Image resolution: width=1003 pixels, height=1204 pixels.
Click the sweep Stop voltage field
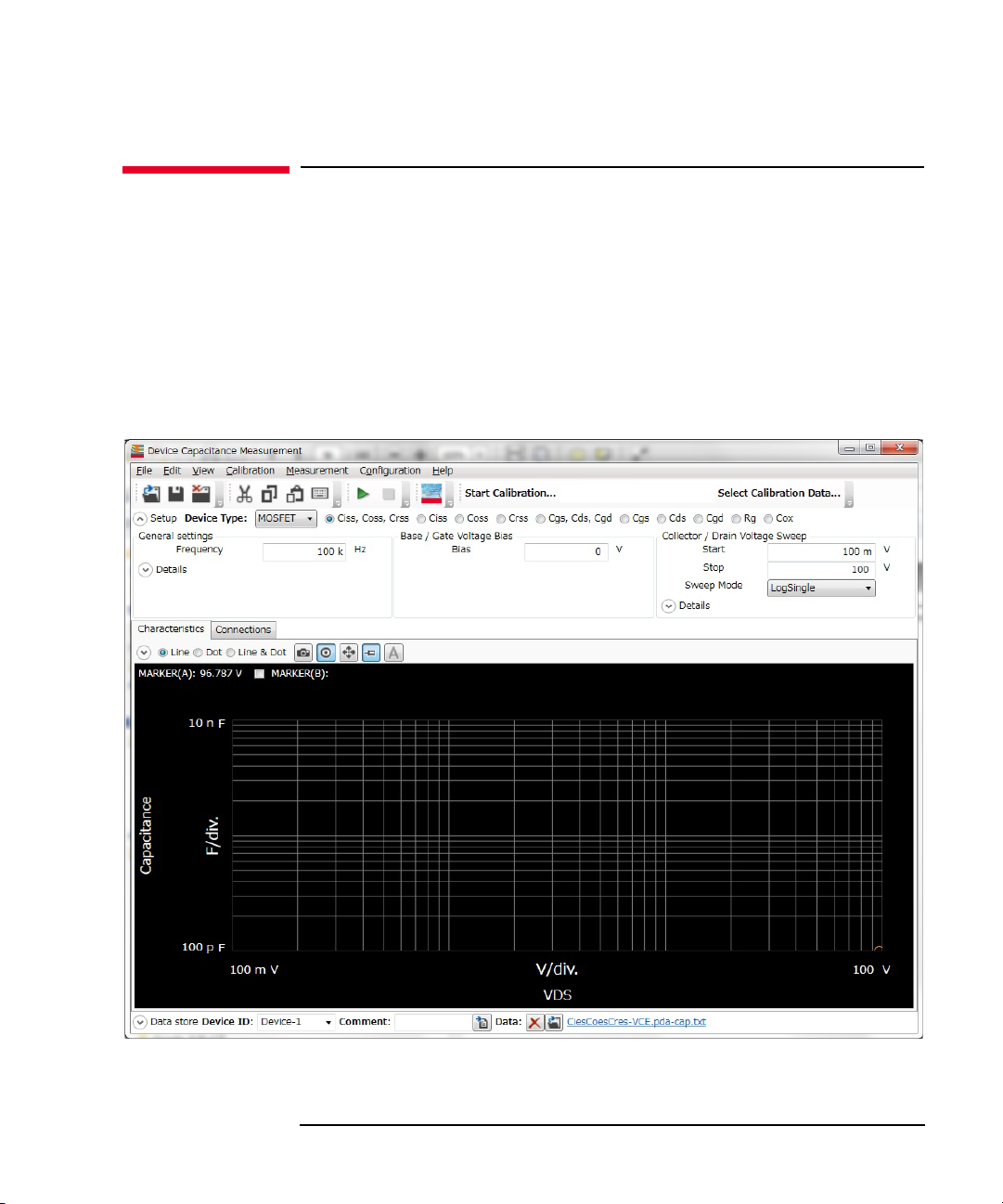pos(821,570)
